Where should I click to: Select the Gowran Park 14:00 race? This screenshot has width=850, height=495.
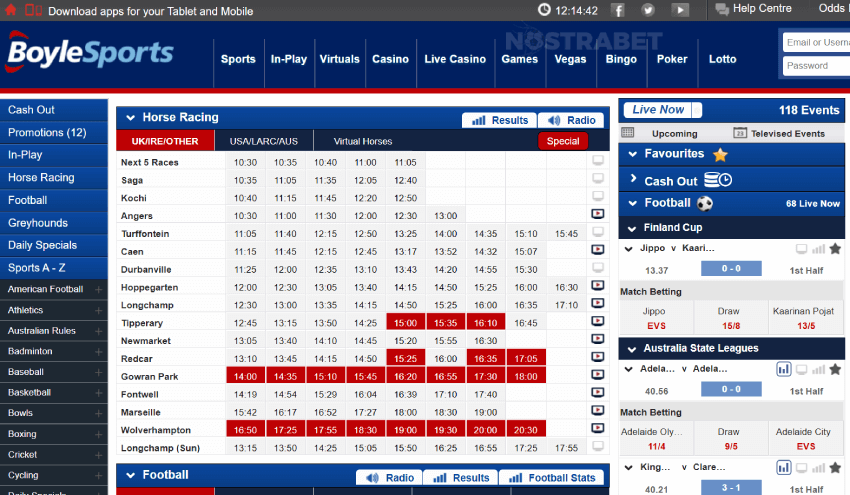246,376
